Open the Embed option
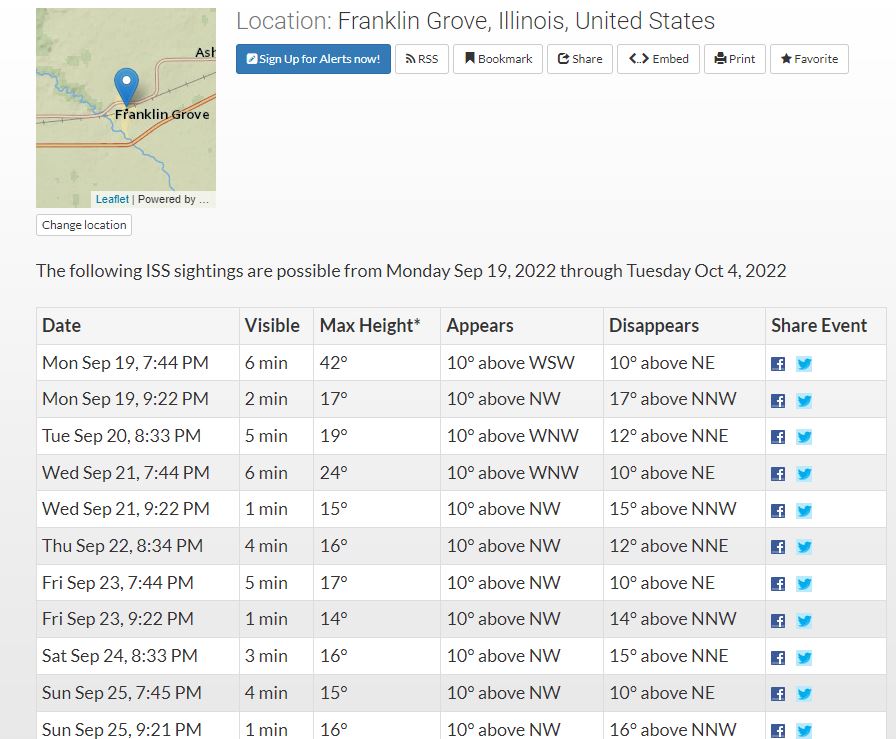Viewport: 896px width, 739px height. [659, 59]
